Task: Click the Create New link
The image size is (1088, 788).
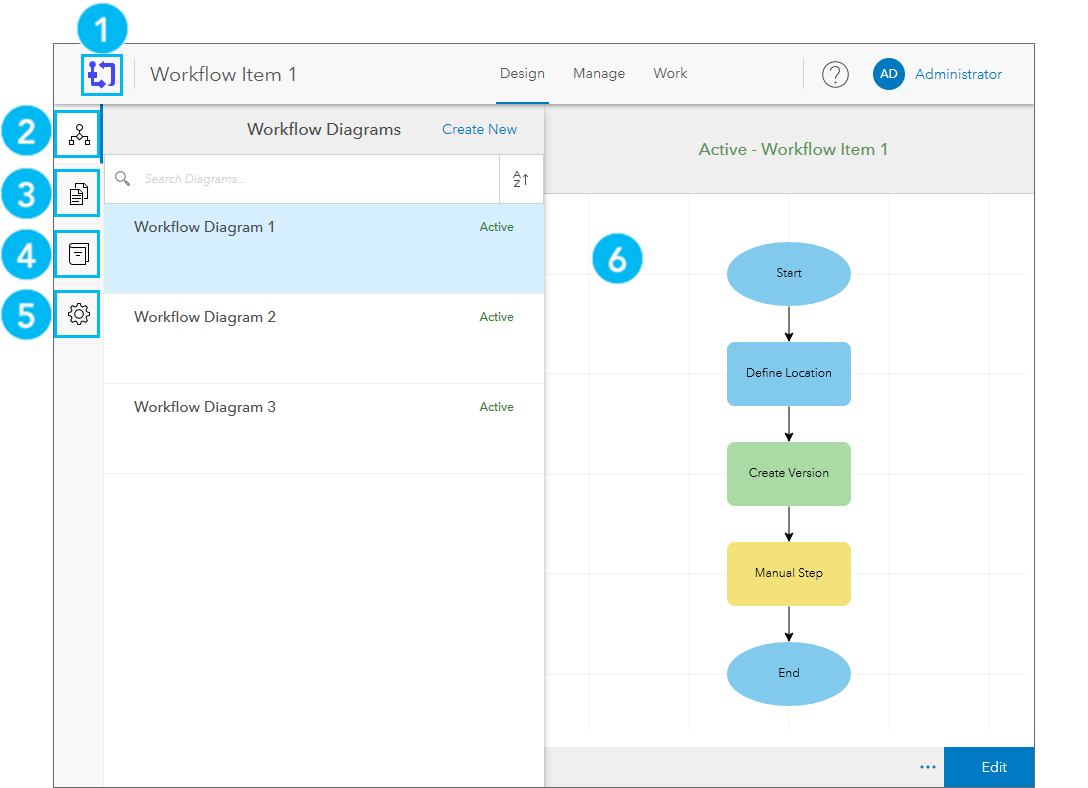Action: pyautogui.click(x=479, y=129)
